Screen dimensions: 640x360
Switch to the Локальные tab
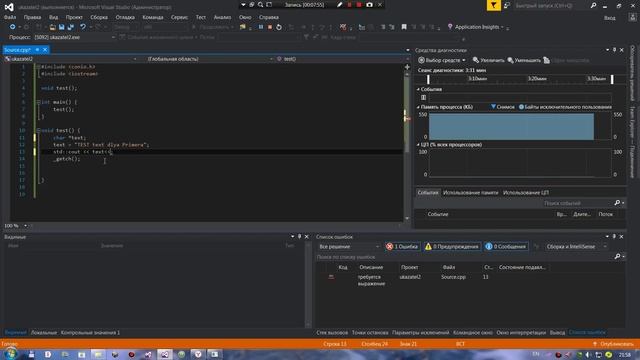pos(44,333)
